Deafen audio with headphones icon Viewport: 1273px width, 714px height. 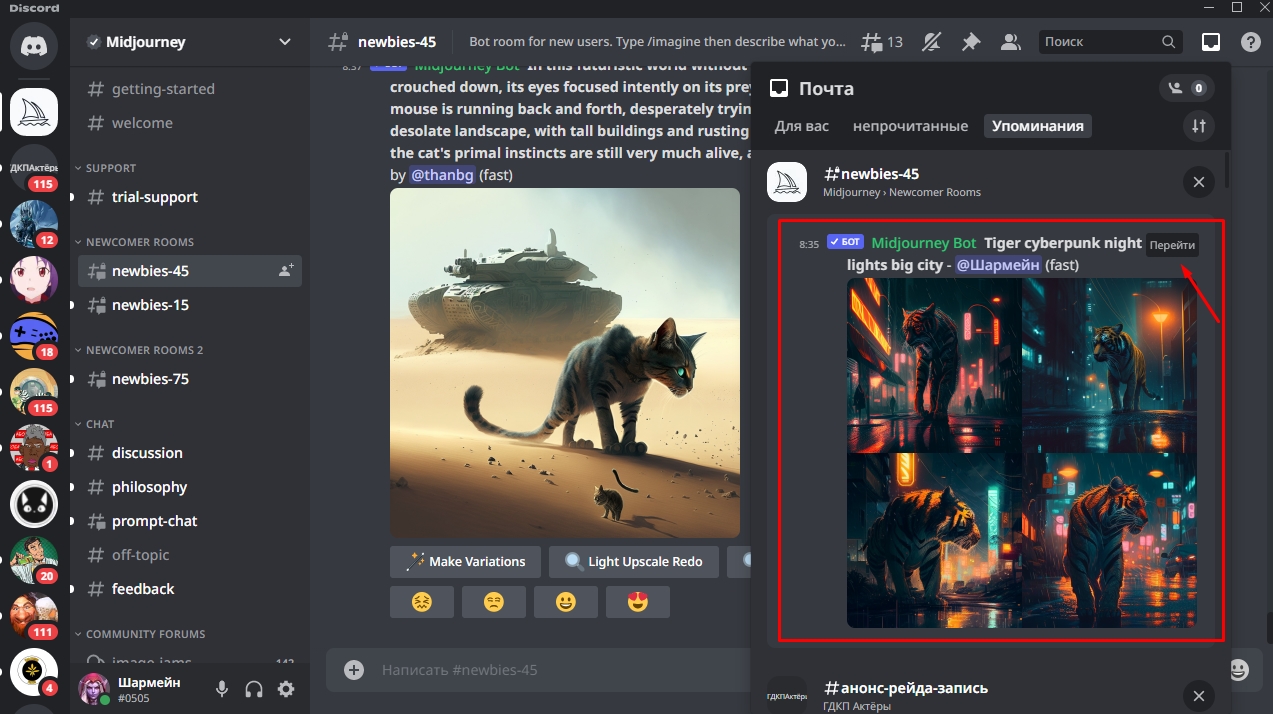254,689
